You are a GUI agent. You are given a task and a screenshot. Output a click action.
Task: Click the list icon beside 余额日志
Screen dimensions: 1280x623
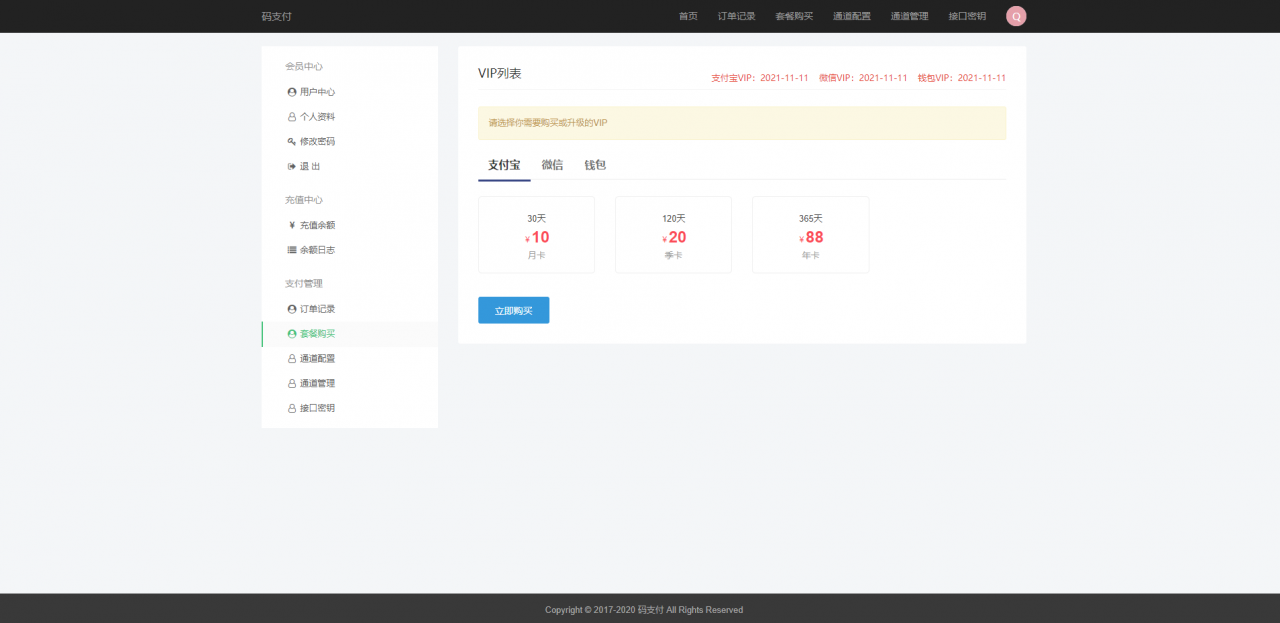pos(292,250)
